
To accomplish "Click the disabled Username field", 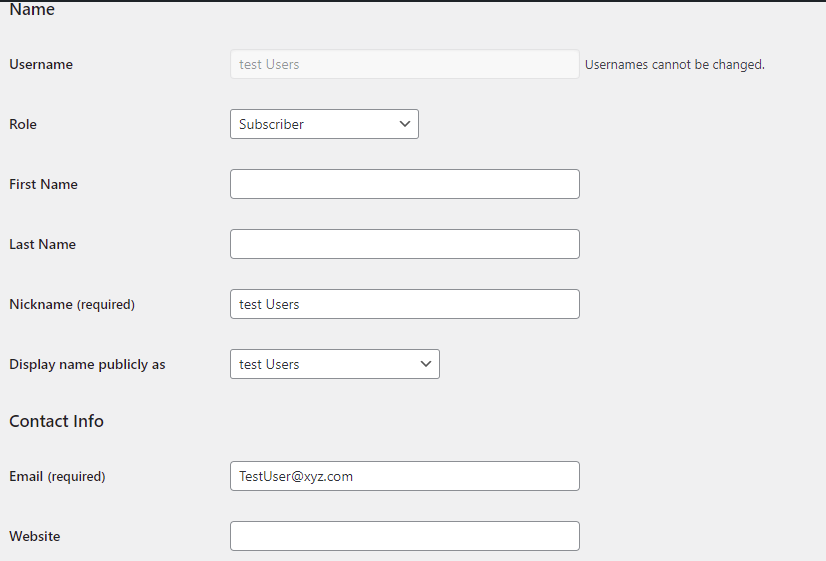I will click(x=404, y=64).
